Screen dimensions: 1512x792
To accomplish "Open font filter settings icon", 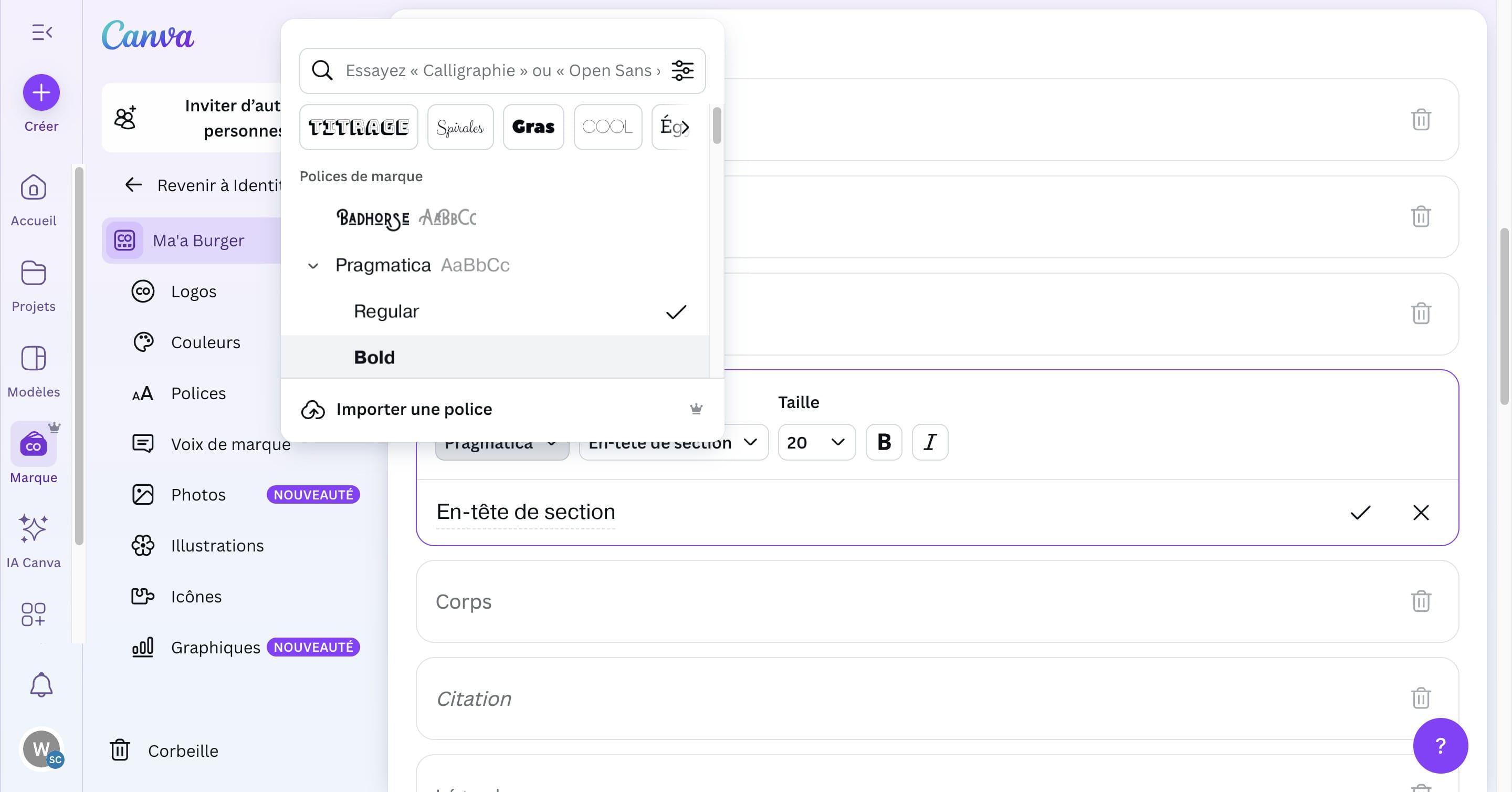I will click(682, 70).
